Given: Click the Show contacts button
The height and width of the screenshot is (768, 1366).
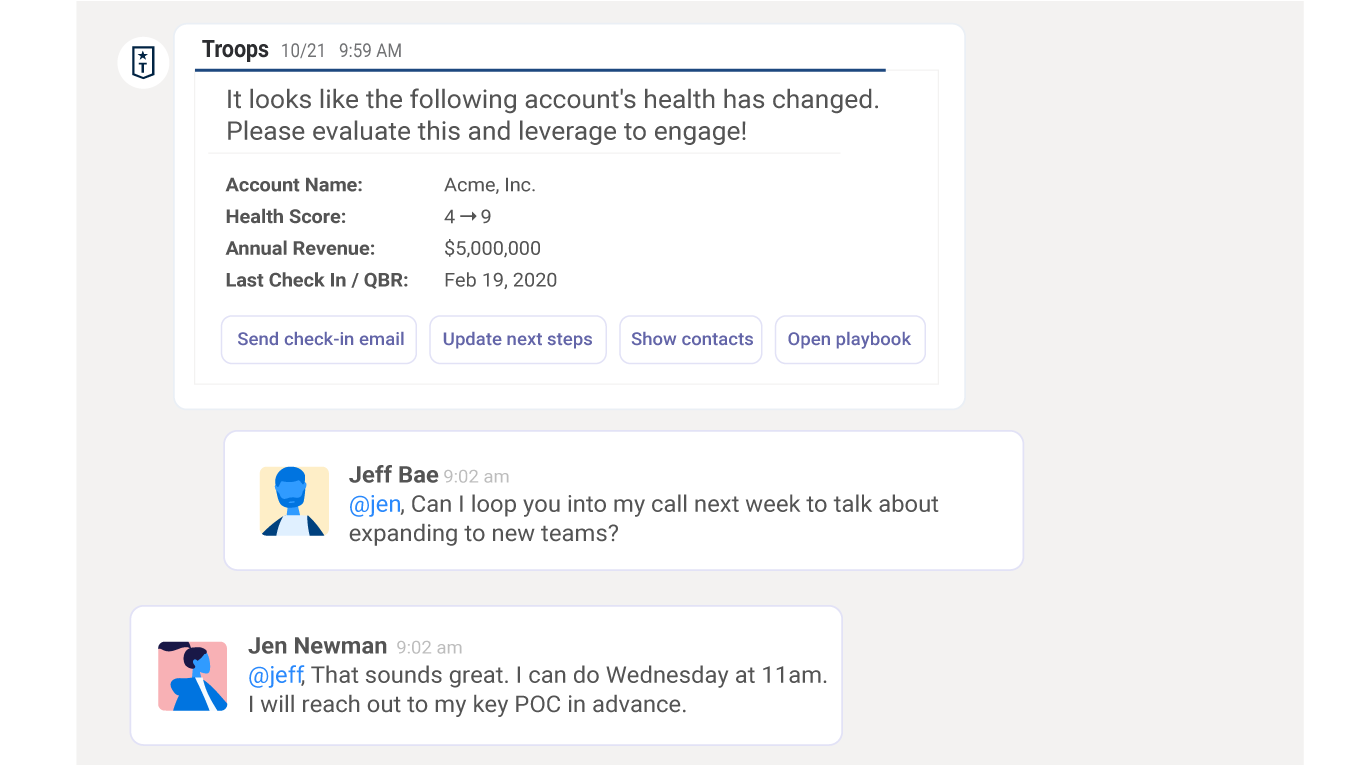Looking at the screenshot, I should [x=691, y=340].
